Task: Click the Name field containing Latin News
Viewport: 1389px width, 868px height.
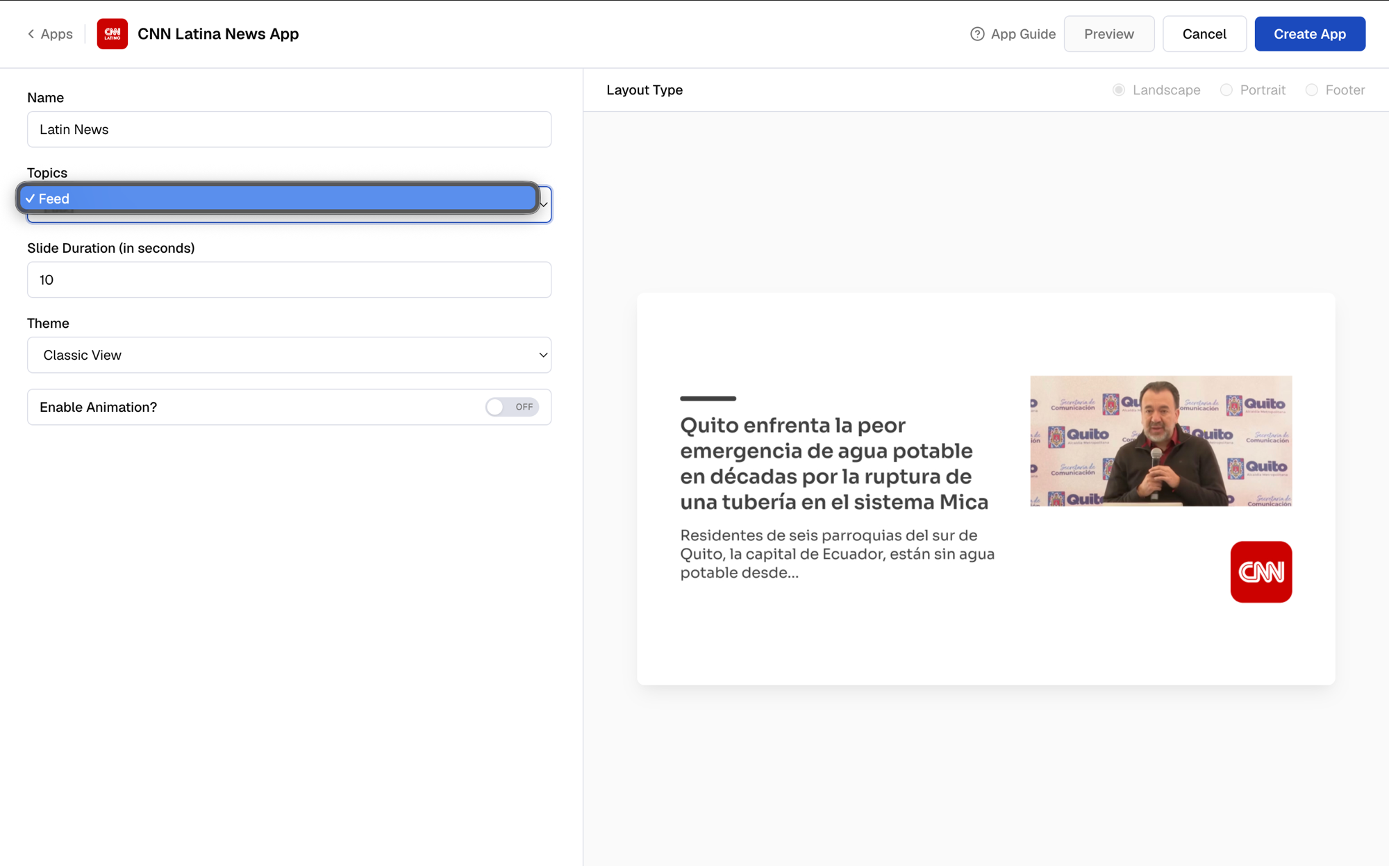Action: [x=289, y=129]
